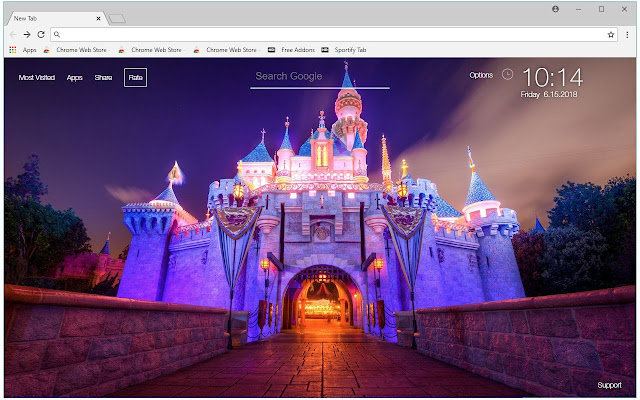Select the New Tab browser tab

[55, 18]
